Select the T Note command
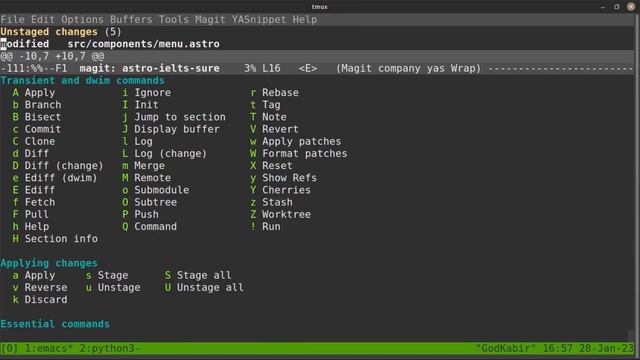Screen dimensions: 640x360 268,117
